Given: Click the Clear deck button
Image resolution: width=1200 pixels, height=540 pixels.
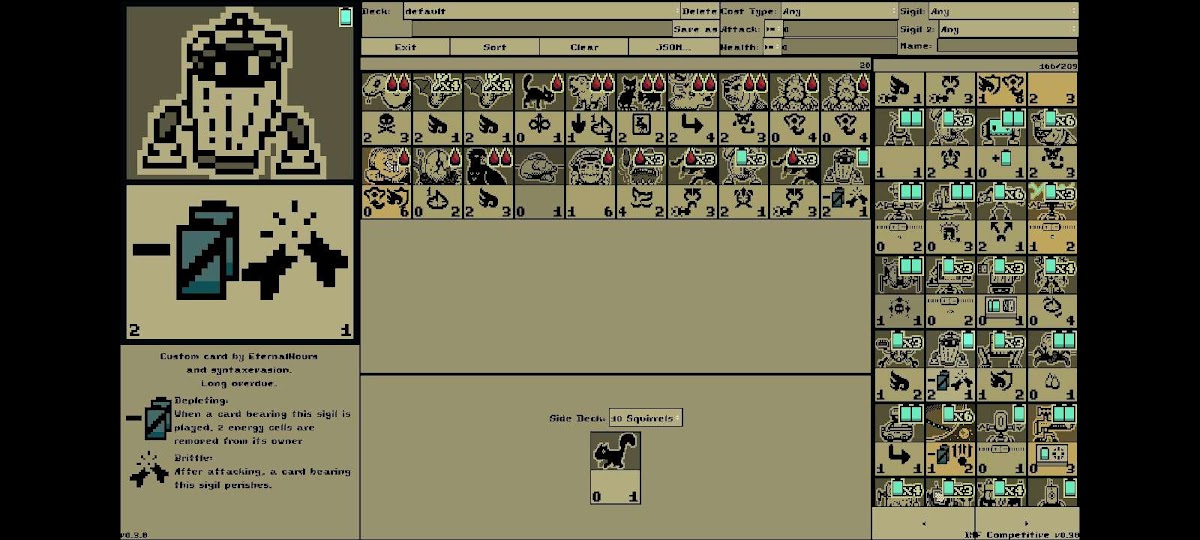Looking at the screenshot, I should (x=584, y=47).
